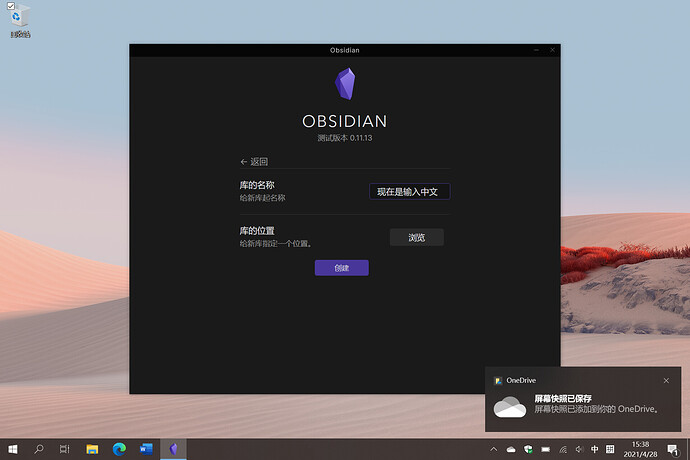Click the battery tray icon
Screen dimensions: 690x460
point(546,449)
